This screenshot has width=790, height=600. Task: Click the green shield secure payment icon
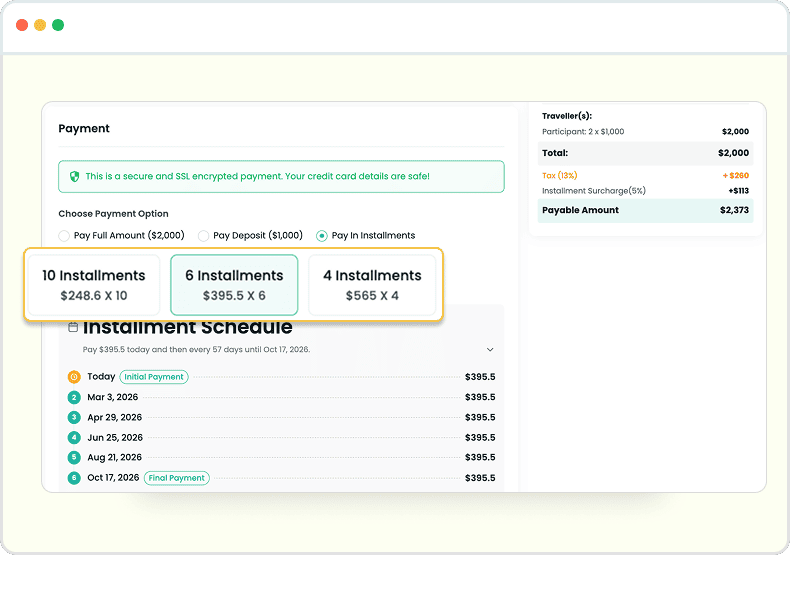click(x=74, y=176)
